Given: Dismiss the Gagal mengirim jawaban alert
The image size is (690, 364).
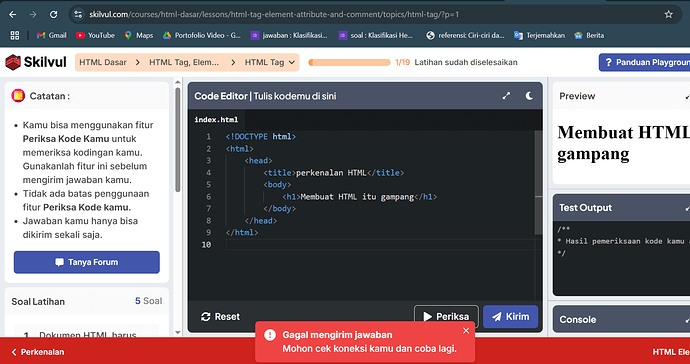Looking at the screenshot, I should tap(466, 331).
